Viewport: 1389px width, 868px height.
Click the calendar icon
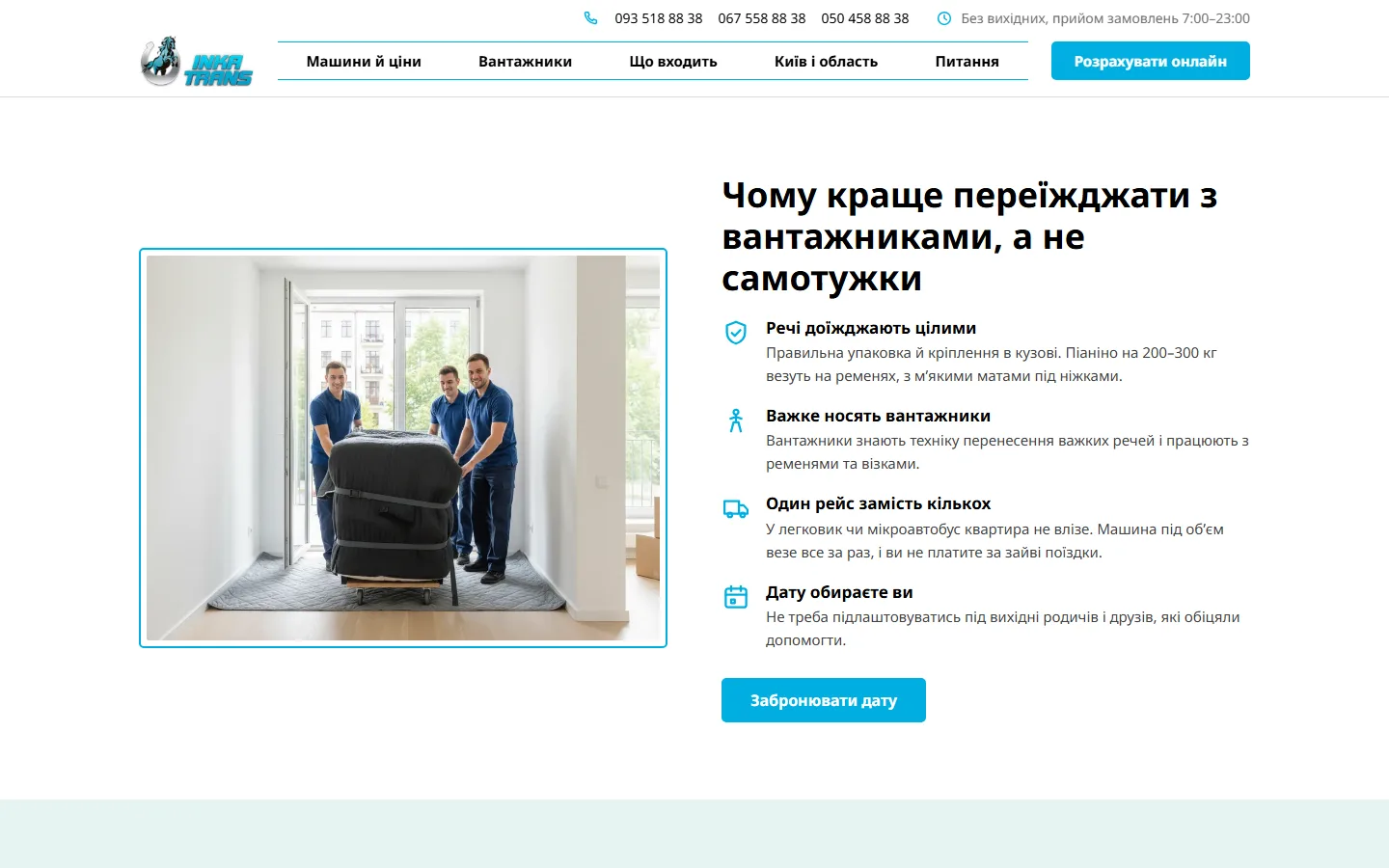tap(736, 597)
